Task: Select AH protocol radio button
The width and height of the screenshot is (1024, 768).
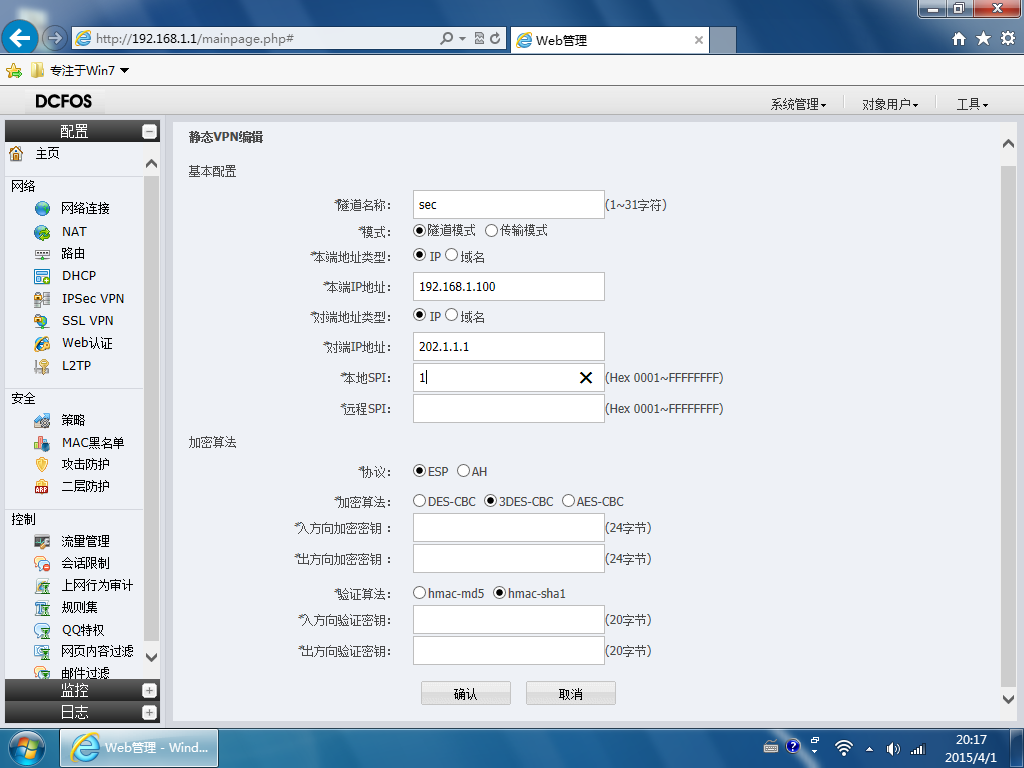Action: (463, 471)
